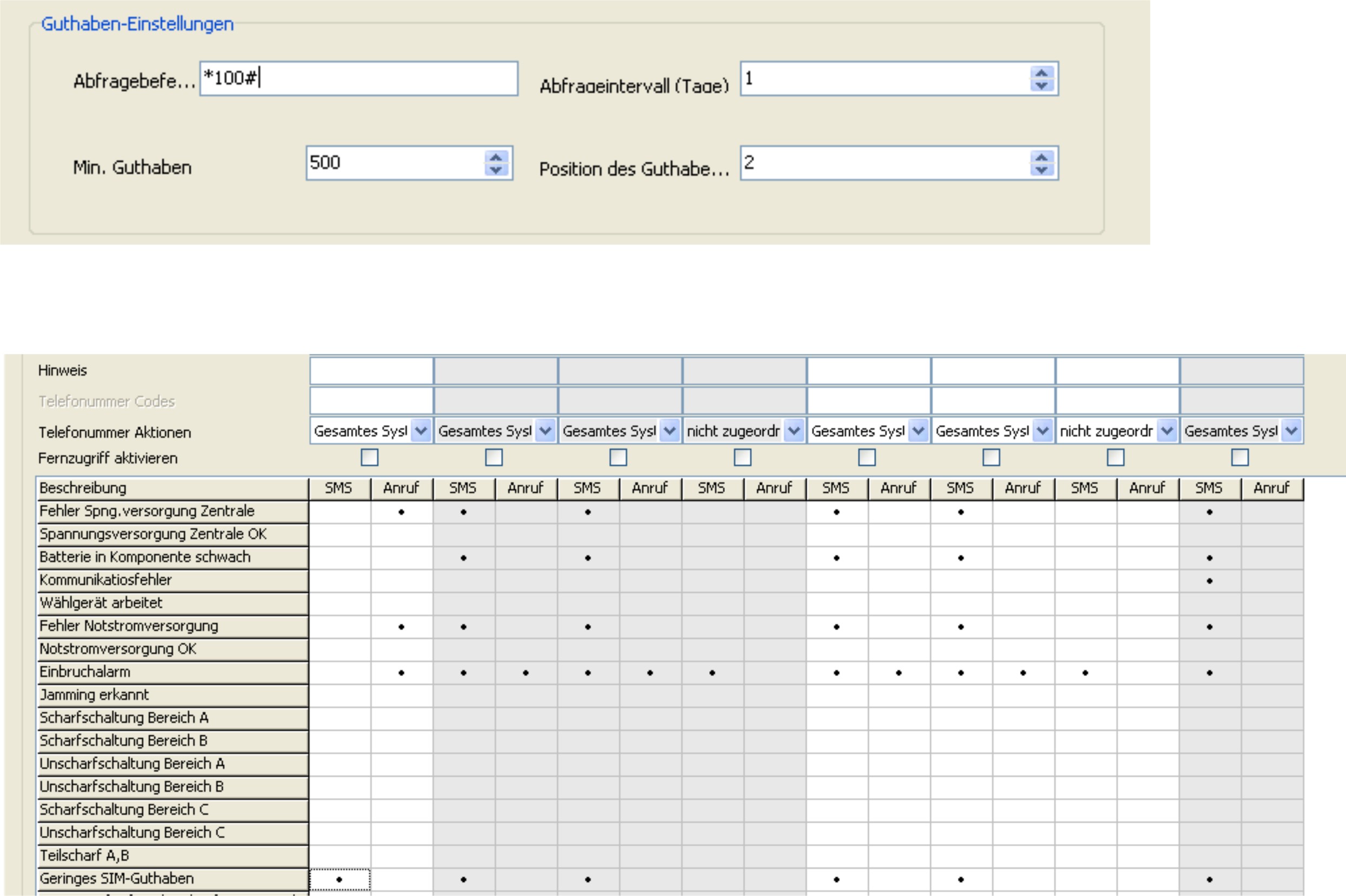Click first Anruf cell in Einbruchalarm row
Image resolution: width=1346 pixels, height=896 pixels.
click(401, 673)
